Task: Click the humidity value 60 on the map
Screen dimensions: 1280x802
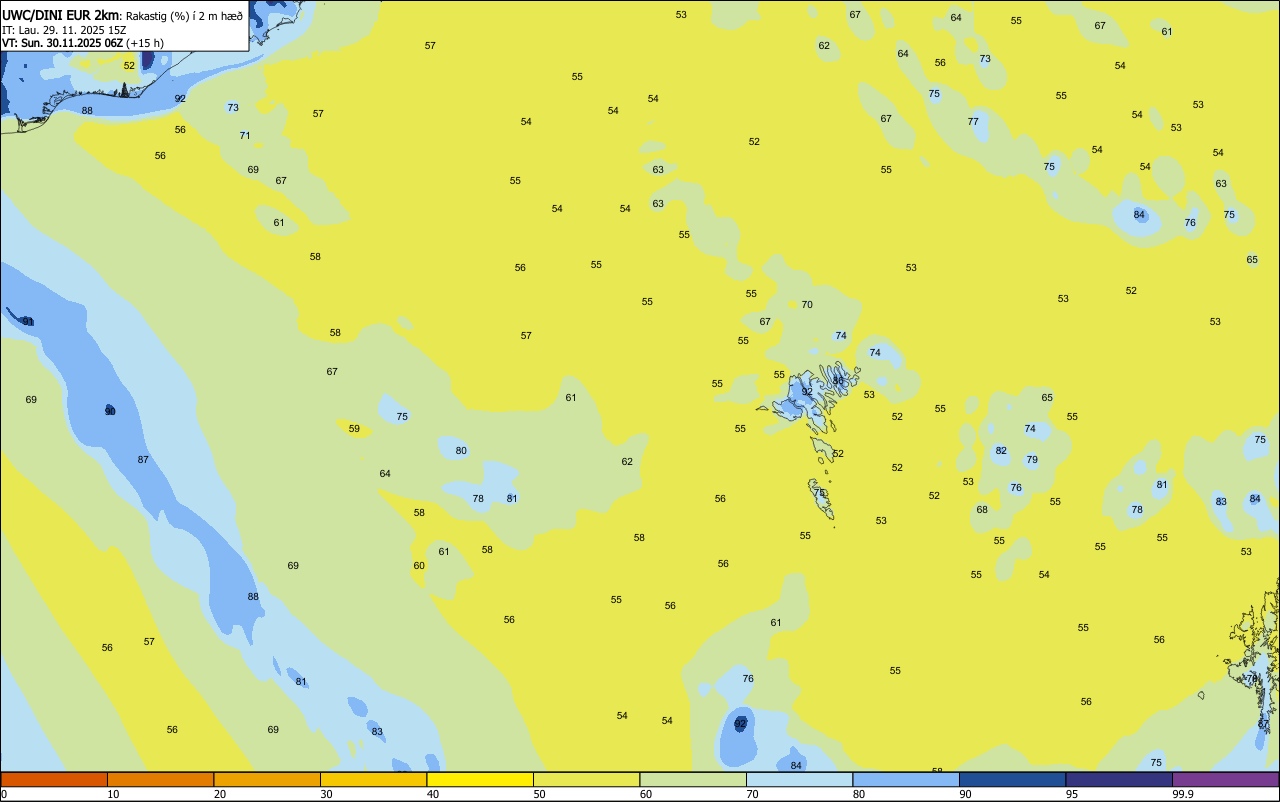Action: click(x=419, y=565)
